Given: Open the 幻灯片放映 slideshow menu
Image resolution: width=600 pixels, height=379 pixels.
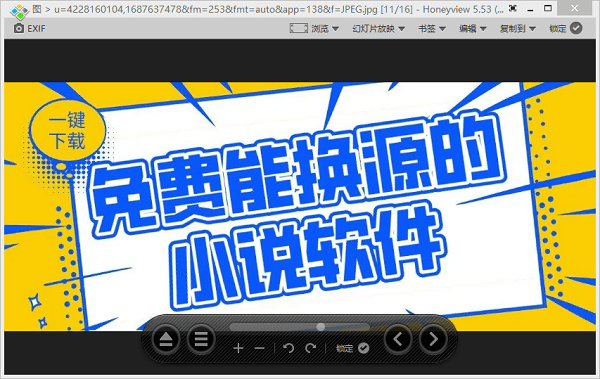Looking at the screenshot, I should (378, 28).
